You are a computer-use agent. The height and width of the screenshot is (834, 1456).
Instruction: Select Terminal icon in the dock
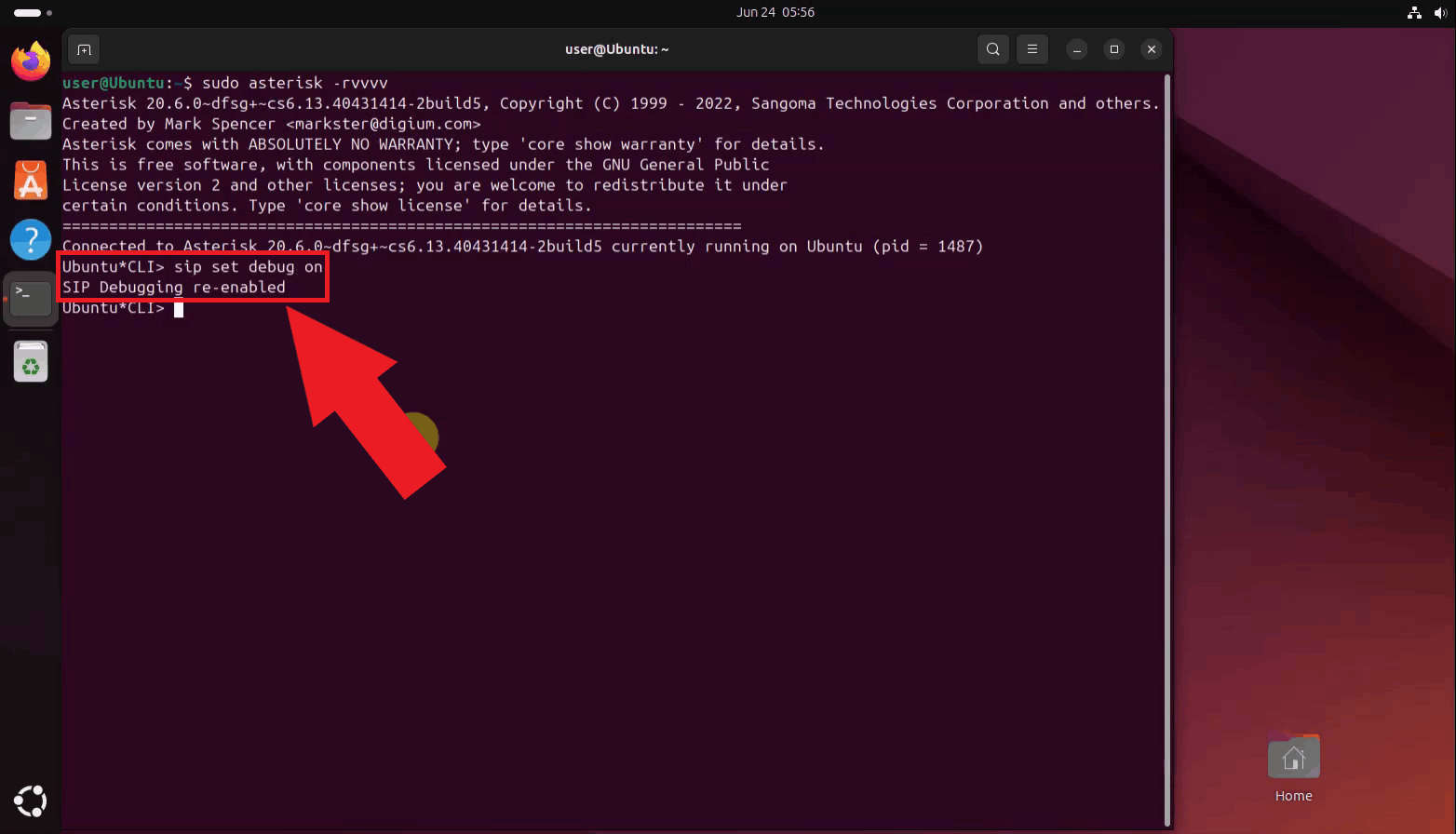(31, 299)
